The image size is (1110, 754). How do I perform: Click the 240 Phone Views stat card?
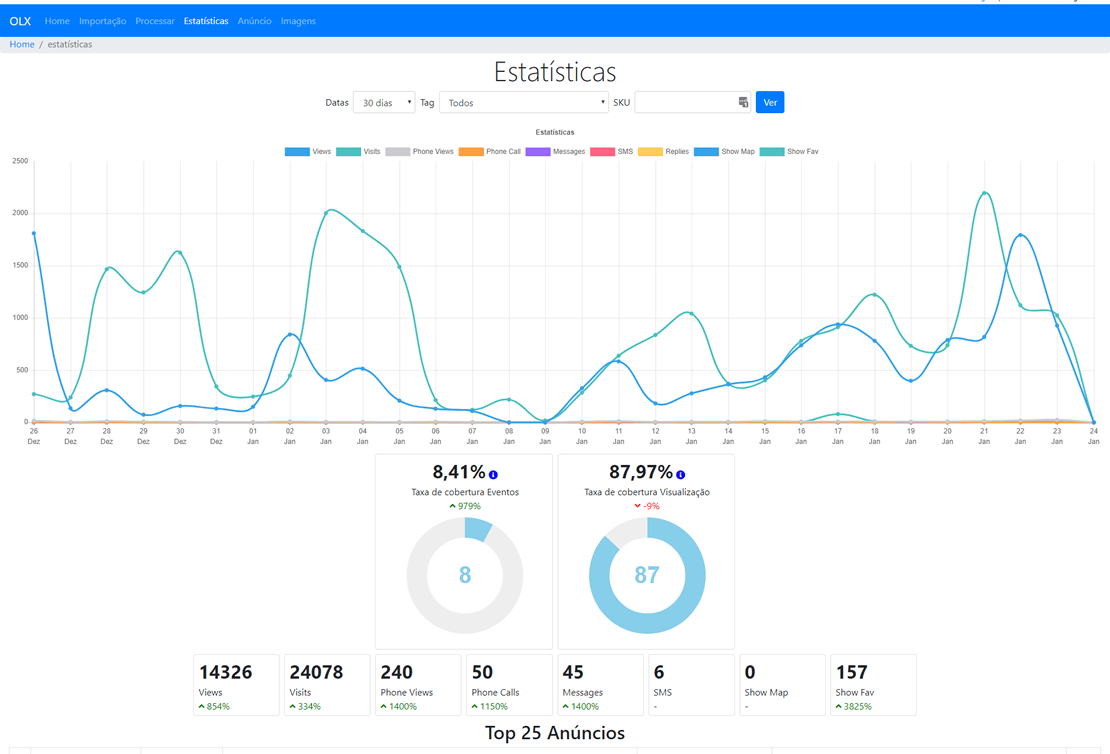pyautogui.click(x=418, y=685)
